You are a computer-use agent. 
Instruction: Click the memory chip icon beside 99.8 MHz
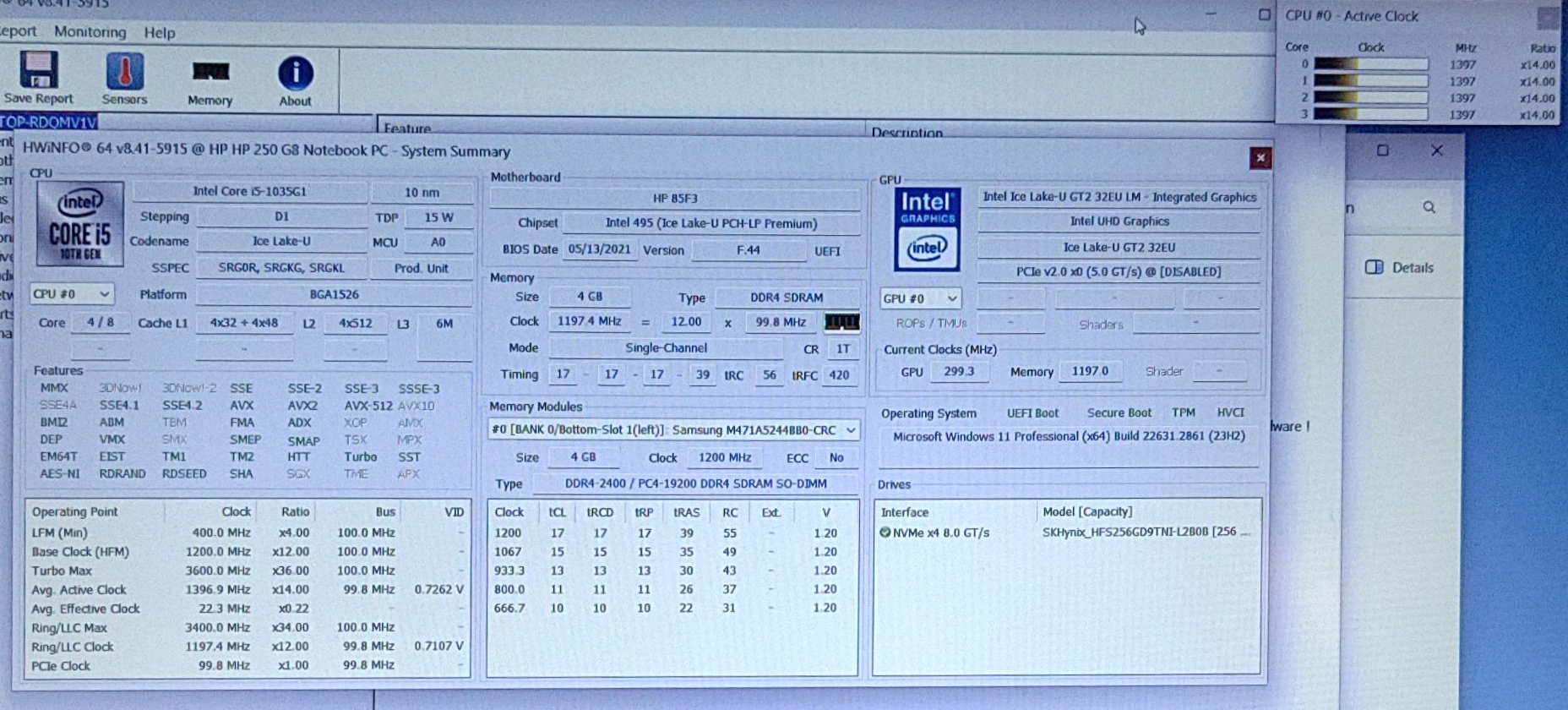[841, 322]
